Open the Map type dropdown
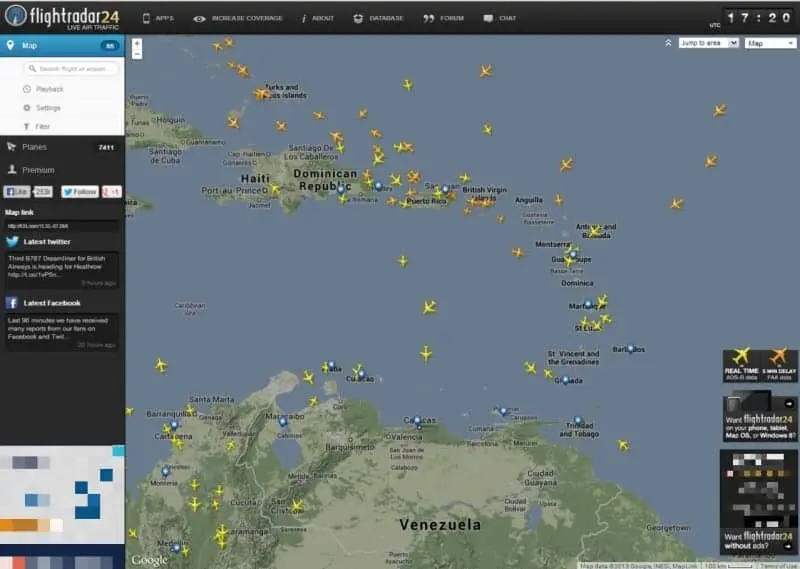This screenshot has height=569, width=800. tap(770, 43)
